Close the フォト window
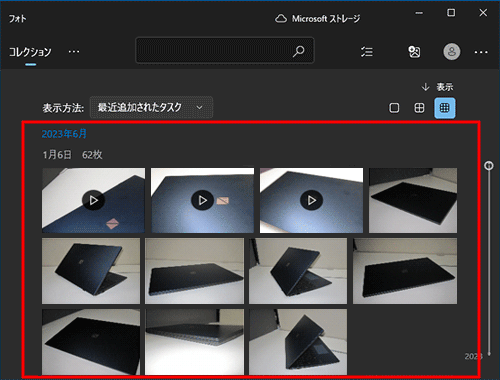Viewport: 500px width, 380px height. (483, 13)
